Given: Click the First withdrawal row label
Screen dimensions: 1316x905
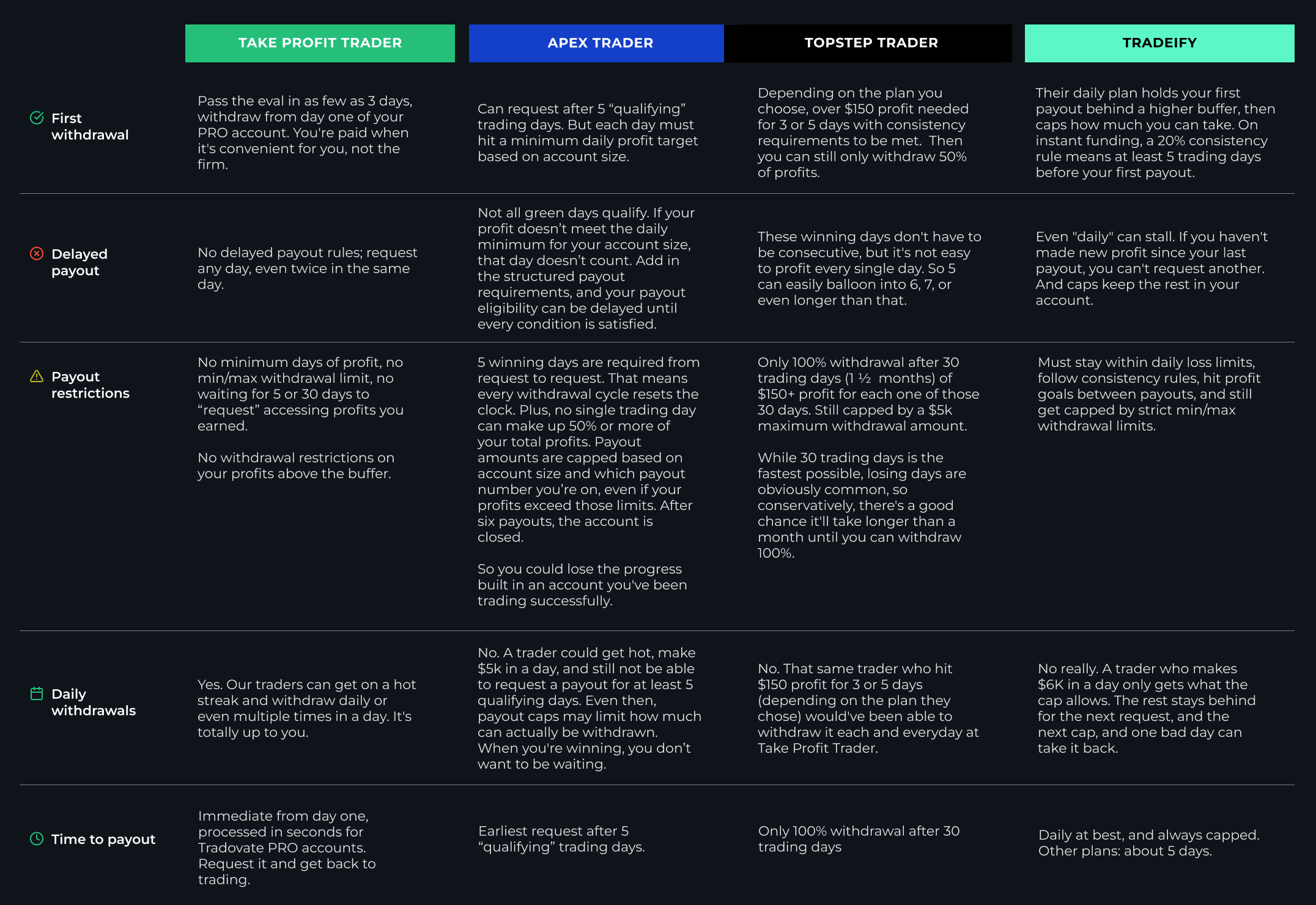Looking at the screenshot, I should 90,127.
